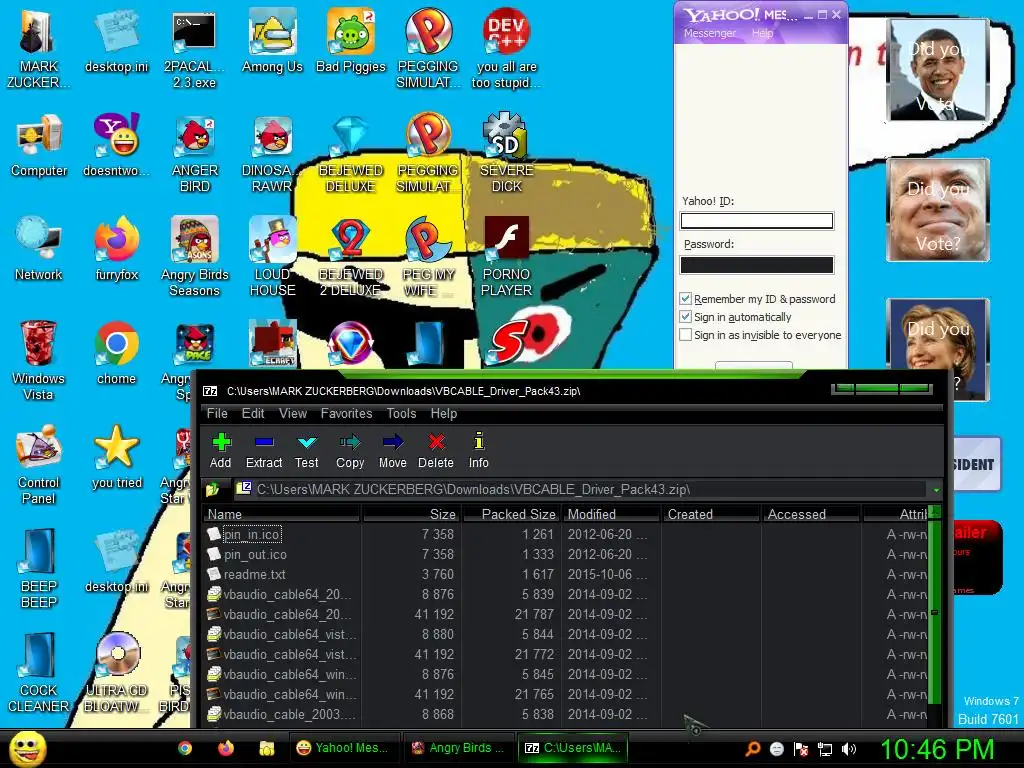The height and width of the screenshot is (768, 1024).
Task: Click the 7-Zip file list vertical scrollbar
Action: pyautogui.click(x=935, y=614)
